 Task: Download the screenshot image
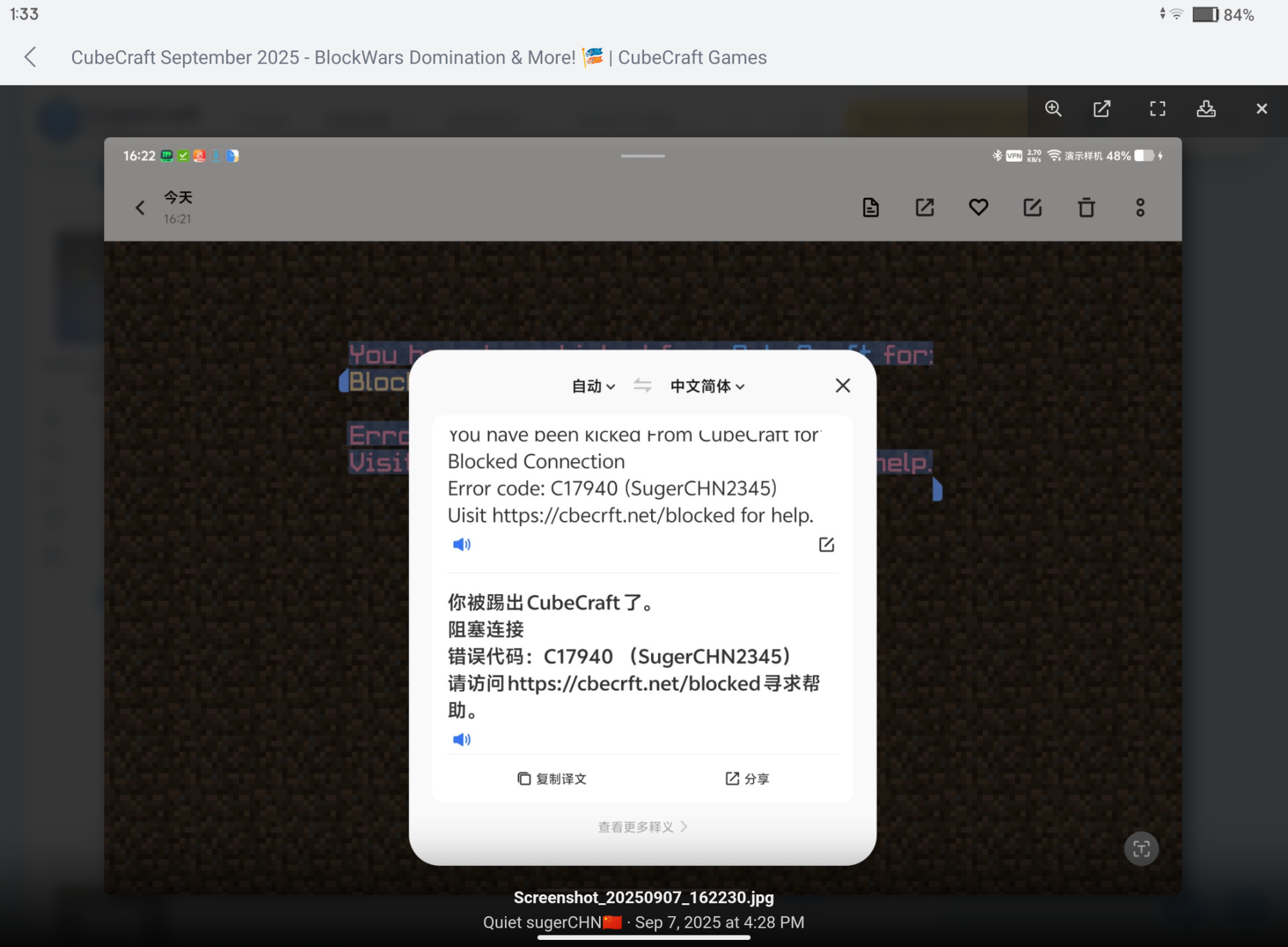tap(1206, 109)
